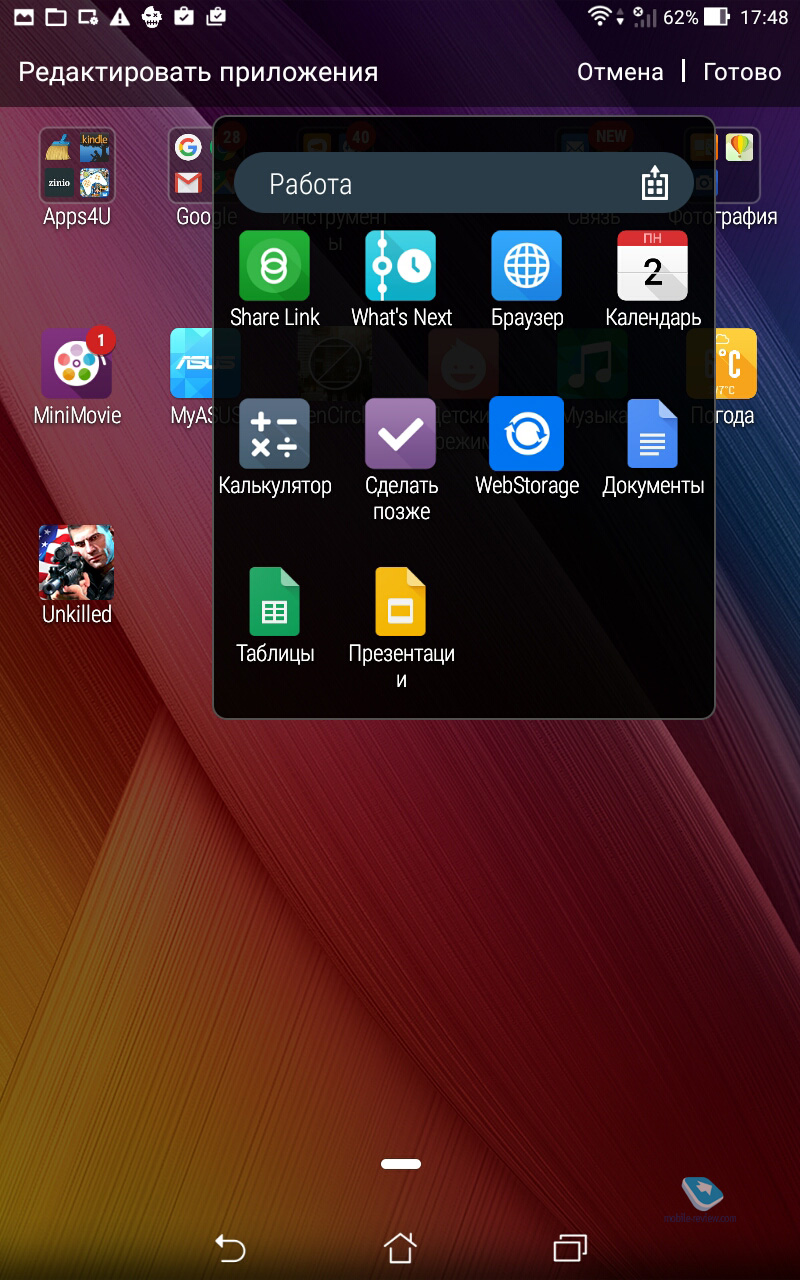This screenshot has width=800, height=1280.
Task: Tap the Play Store icon in Работа folder header
Action: tap(654, 183)
